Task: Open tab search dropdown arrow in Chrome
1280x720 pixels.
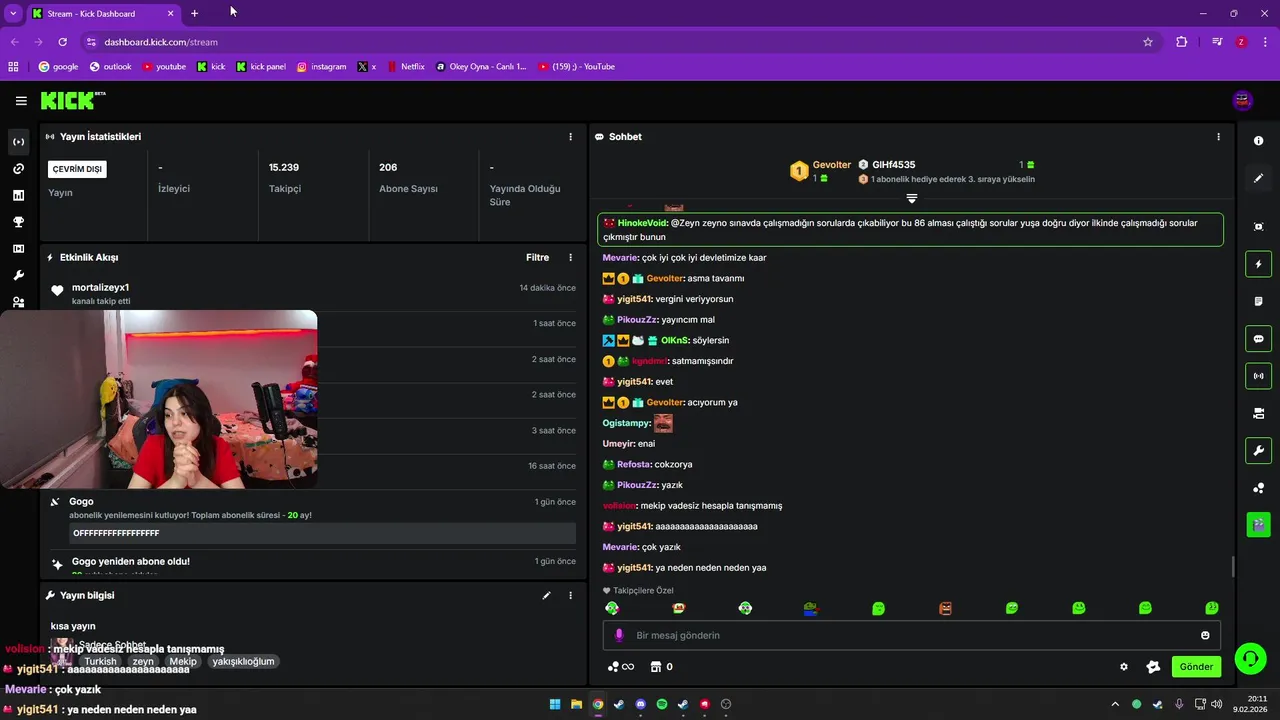Action: 13,14
